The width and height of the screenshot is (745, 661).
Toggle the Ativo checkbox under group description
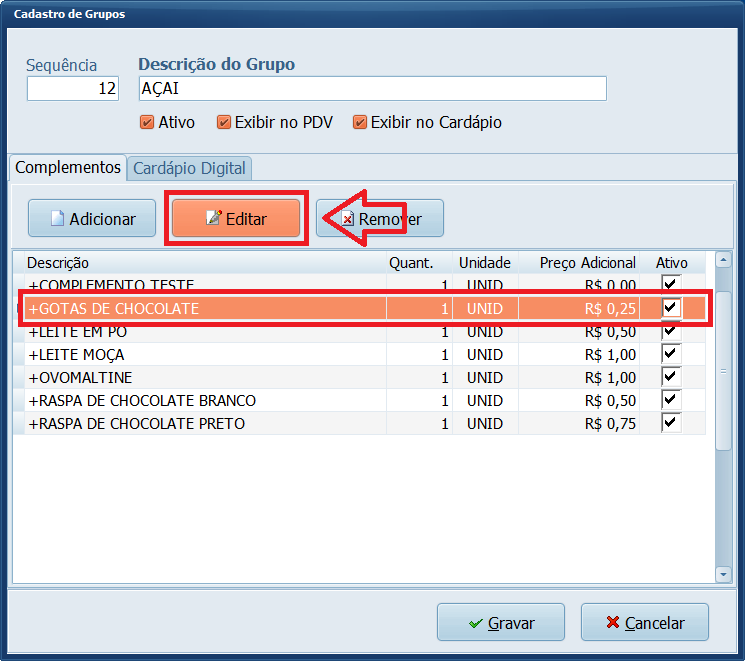pyautogui.click(x=148, y=123)
